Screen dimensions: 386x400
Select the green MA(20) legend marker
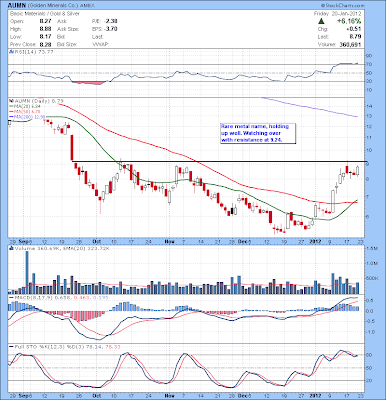point(11,106)
